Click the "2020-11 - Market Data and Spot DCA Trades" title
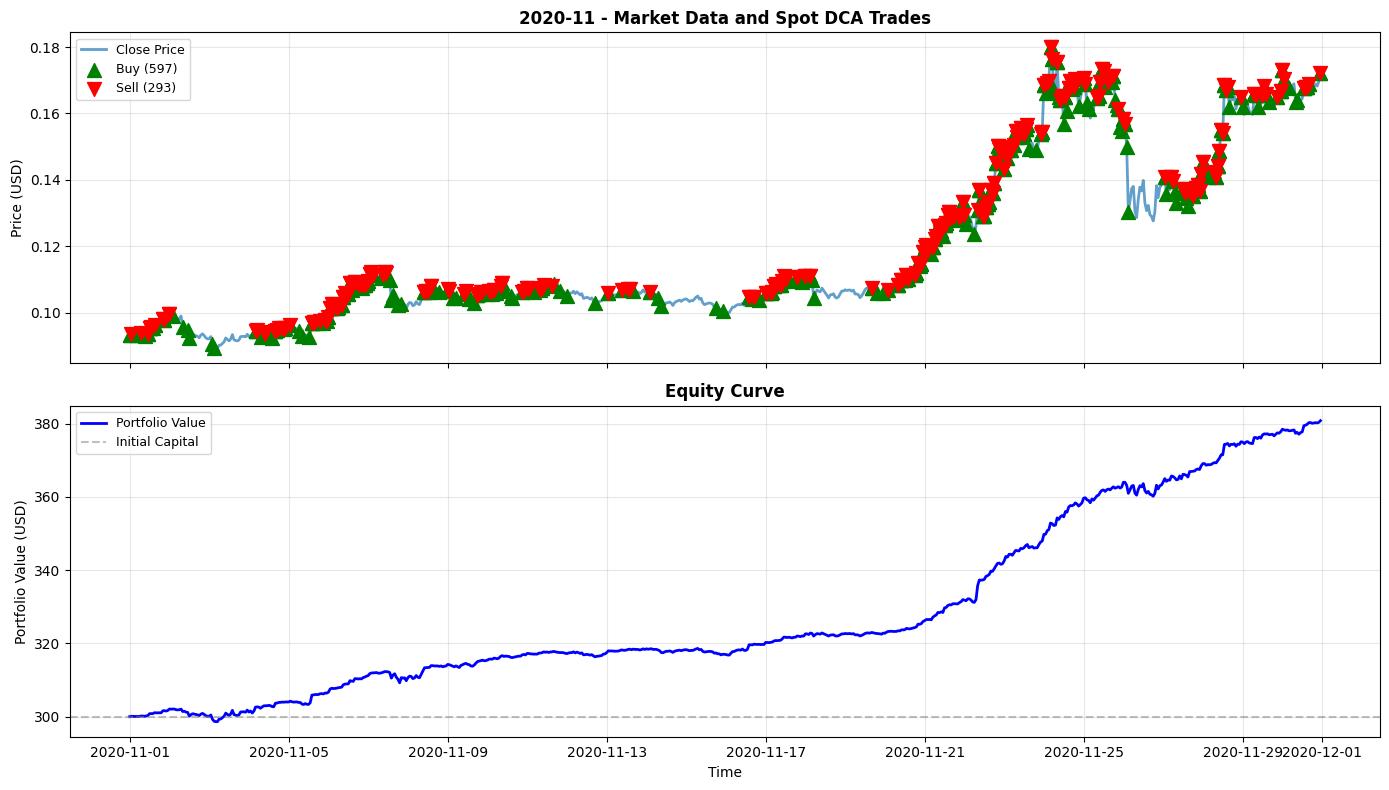1389x790 pixels. (724, 18)
